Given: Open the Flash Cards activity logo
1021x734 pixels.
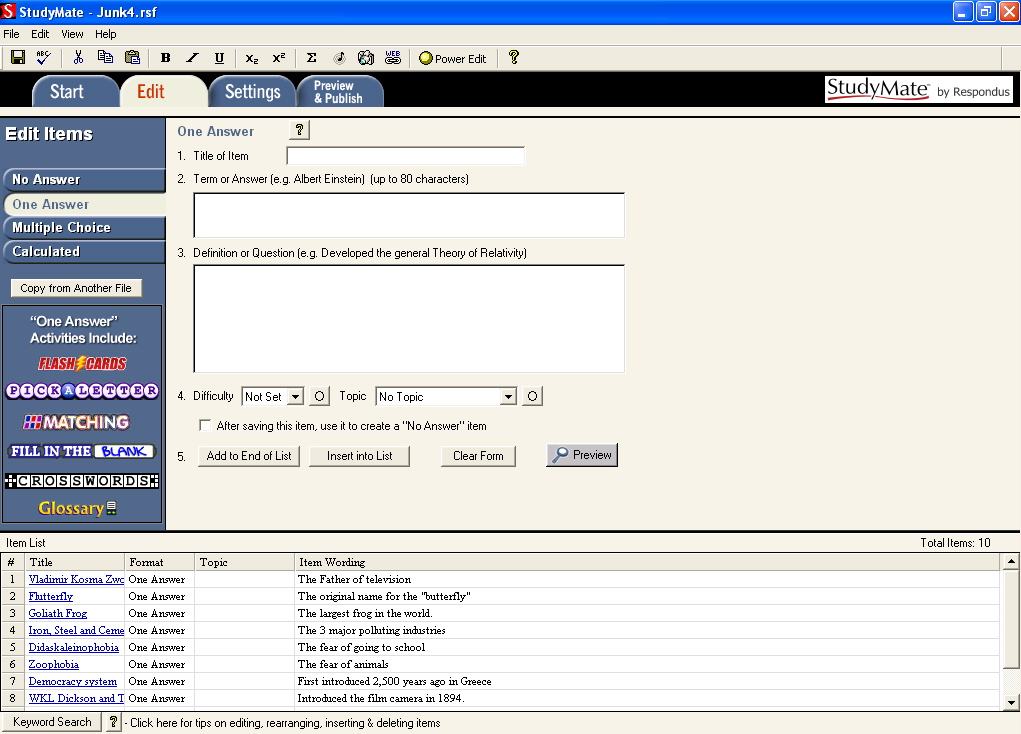Looking at the screenshot, I should coord(82,363).
